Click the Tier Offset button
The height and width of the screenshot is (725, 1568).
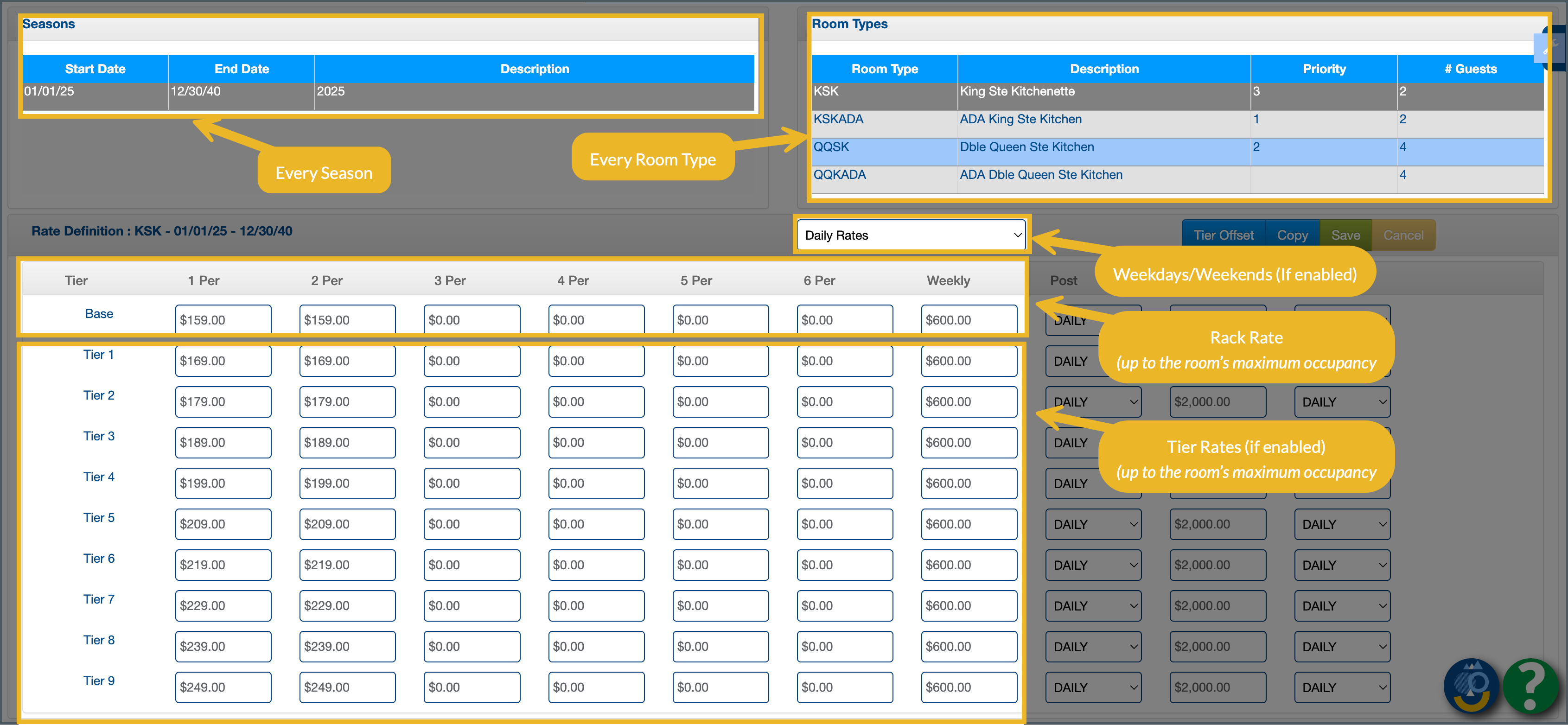point(1223,235)
